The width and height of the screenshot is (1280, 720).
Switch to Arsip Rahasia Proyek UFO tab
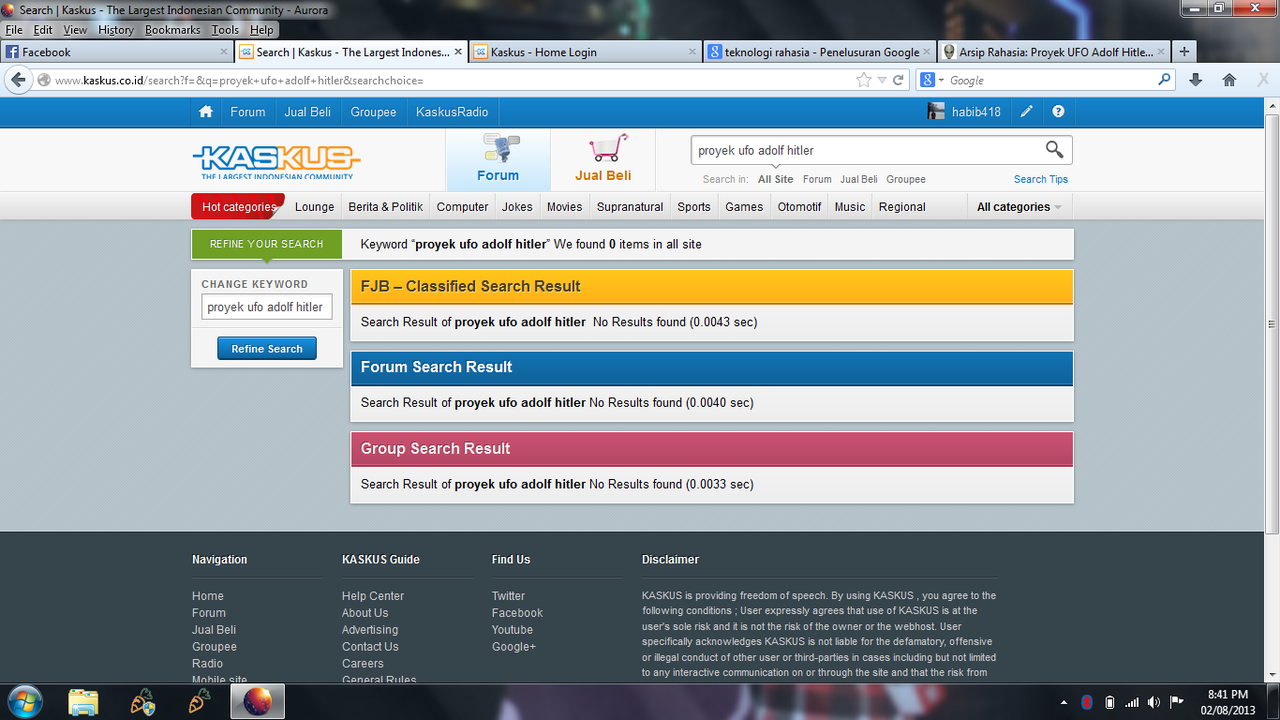(x=1052, y=52)
